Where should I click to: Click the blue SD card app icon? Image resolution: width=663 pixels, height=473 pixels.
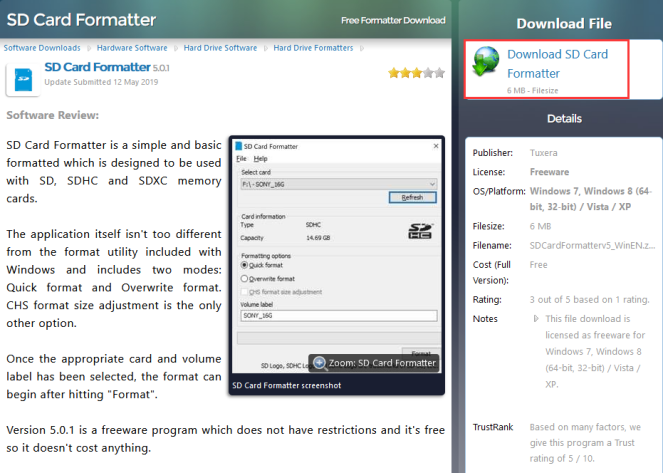[23, 79]
